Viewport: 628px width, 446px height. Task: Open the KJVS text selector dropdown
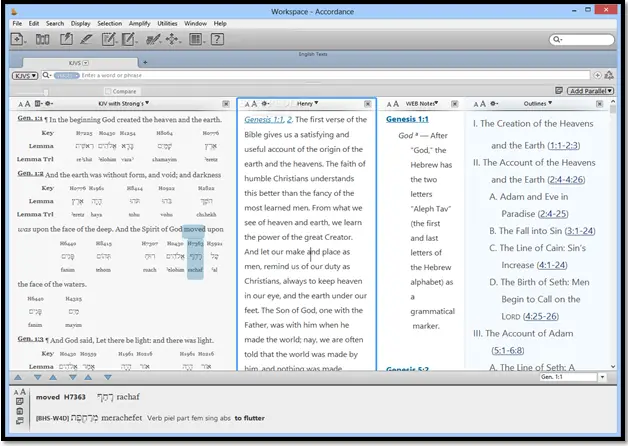tap(25, 75)
